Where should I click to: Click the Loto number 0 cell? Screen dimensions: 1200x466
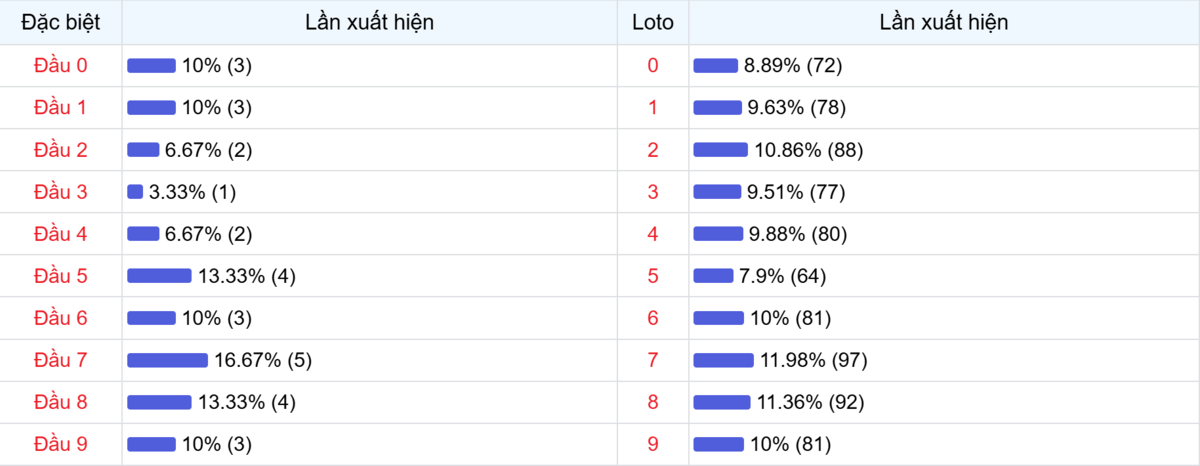[x=653, y=66]
